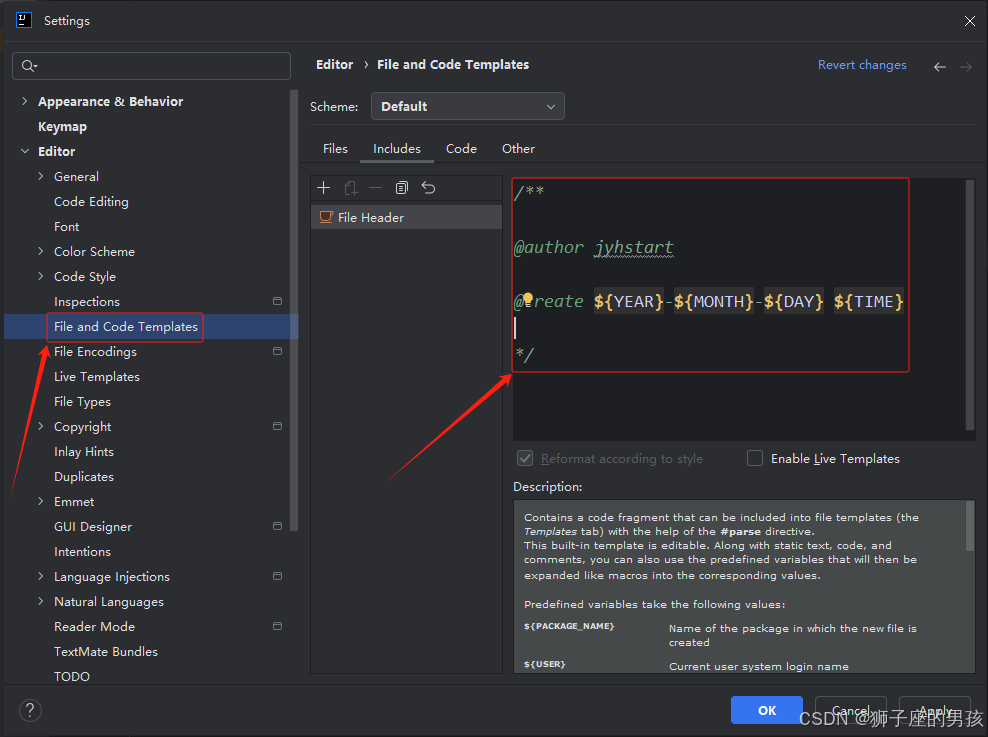Open File Types settings
Screen dimensions: 988x737
tap(83, 402)
